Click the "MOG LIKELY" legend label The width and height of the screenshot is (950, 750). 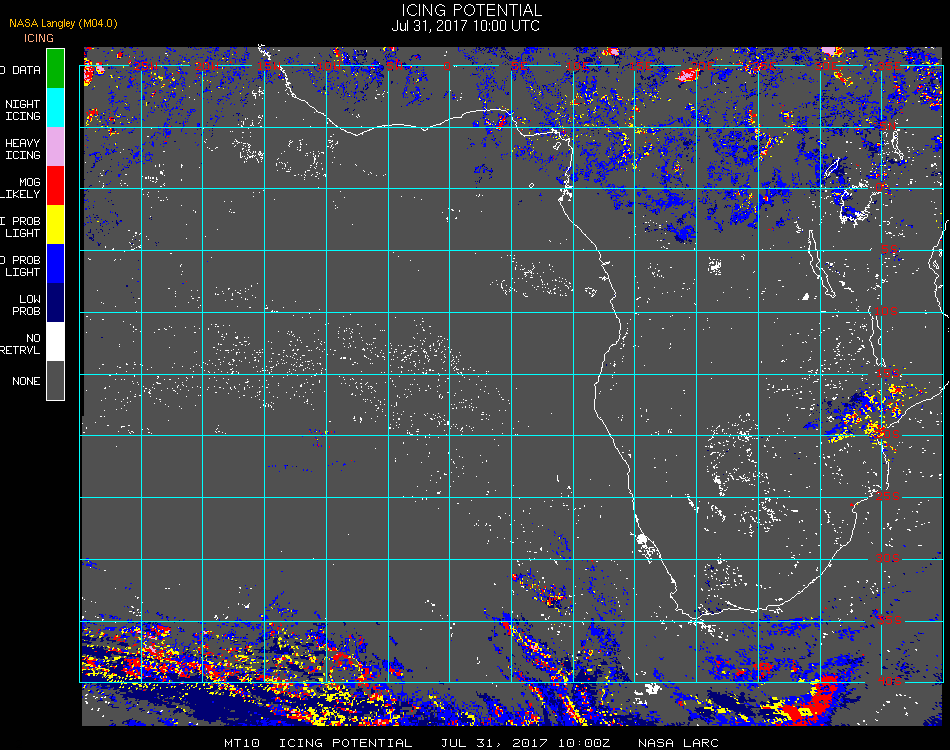(x=22, y=188)
